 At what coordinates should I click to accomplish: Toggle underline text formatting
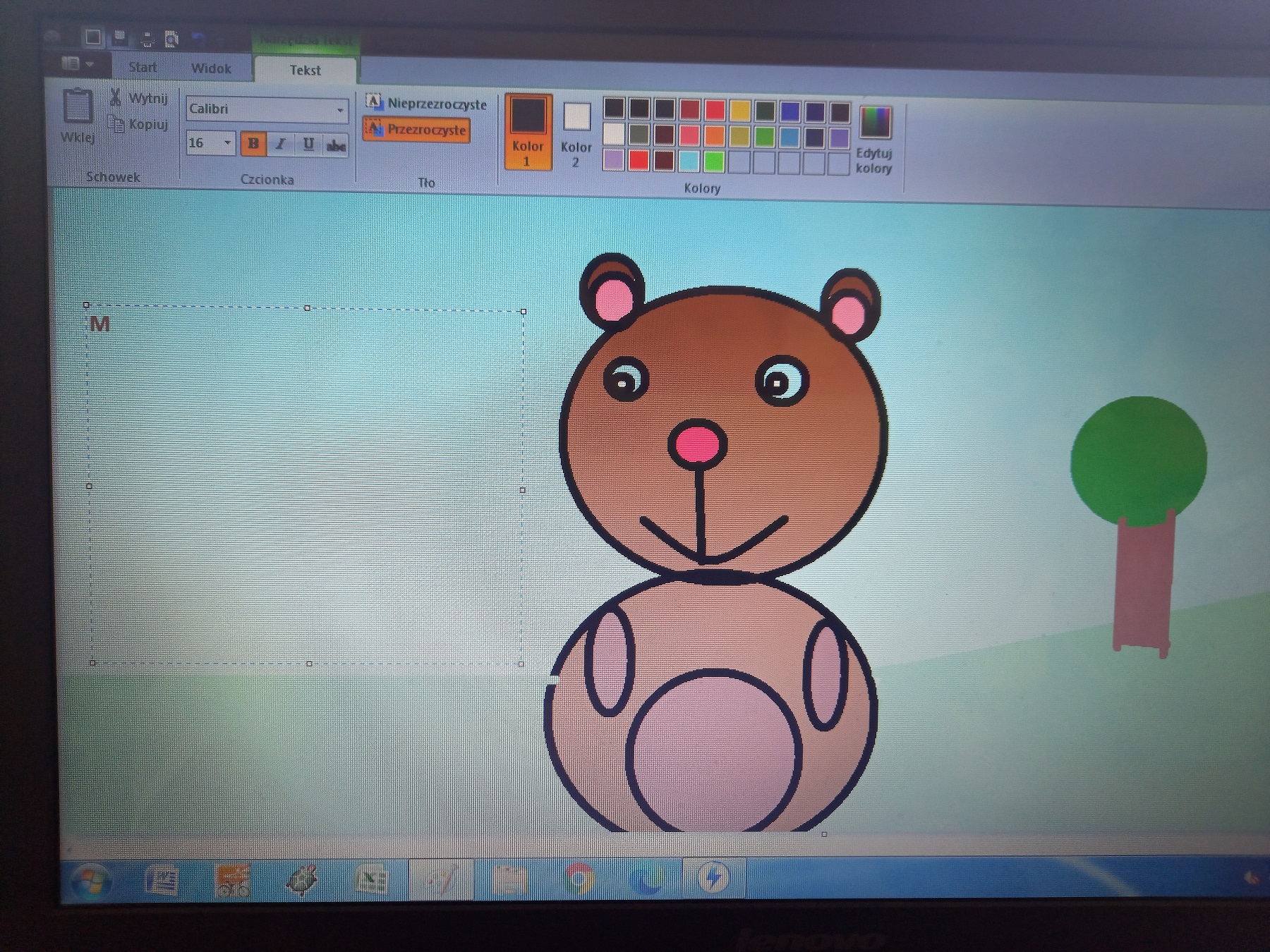point(308,145)
